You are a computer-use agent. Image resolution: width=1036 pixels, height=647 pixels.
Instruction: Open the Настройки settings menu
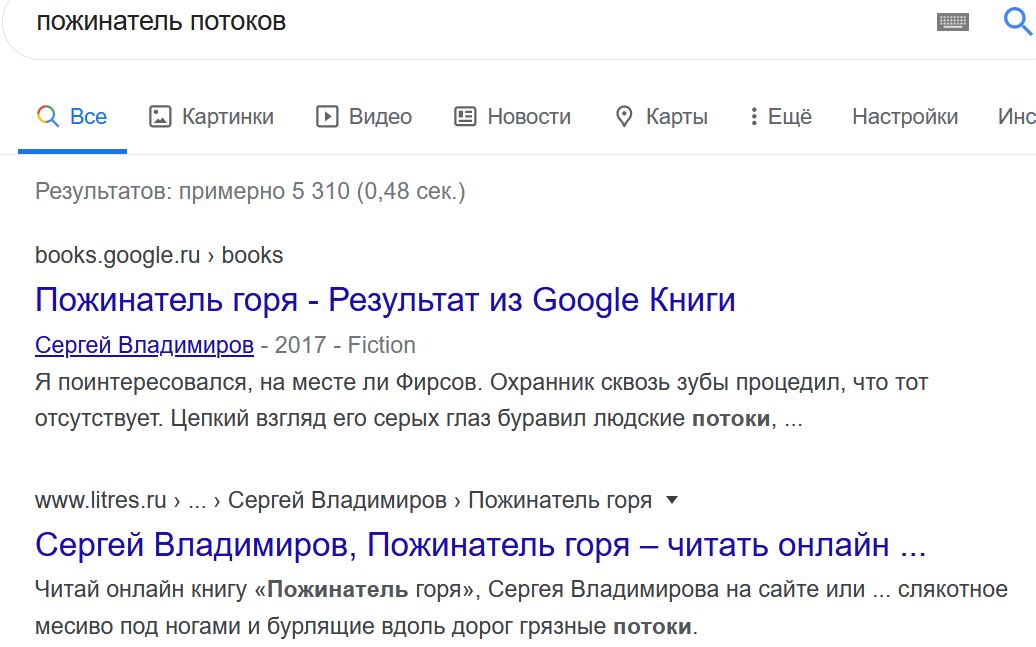[x=904, y=117]
